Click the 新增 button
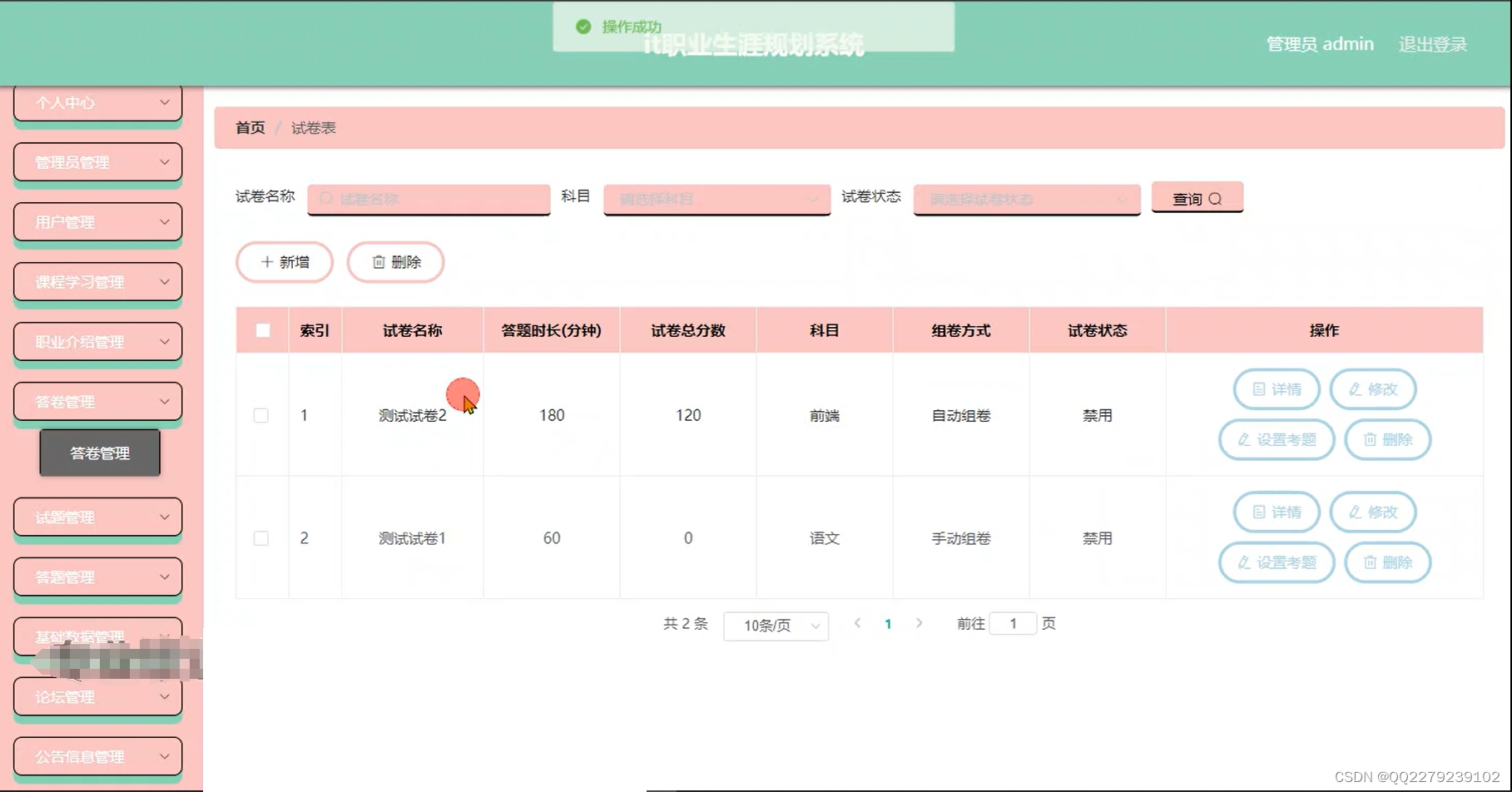This screenshot has width=1512, height=792. (284, 262)
